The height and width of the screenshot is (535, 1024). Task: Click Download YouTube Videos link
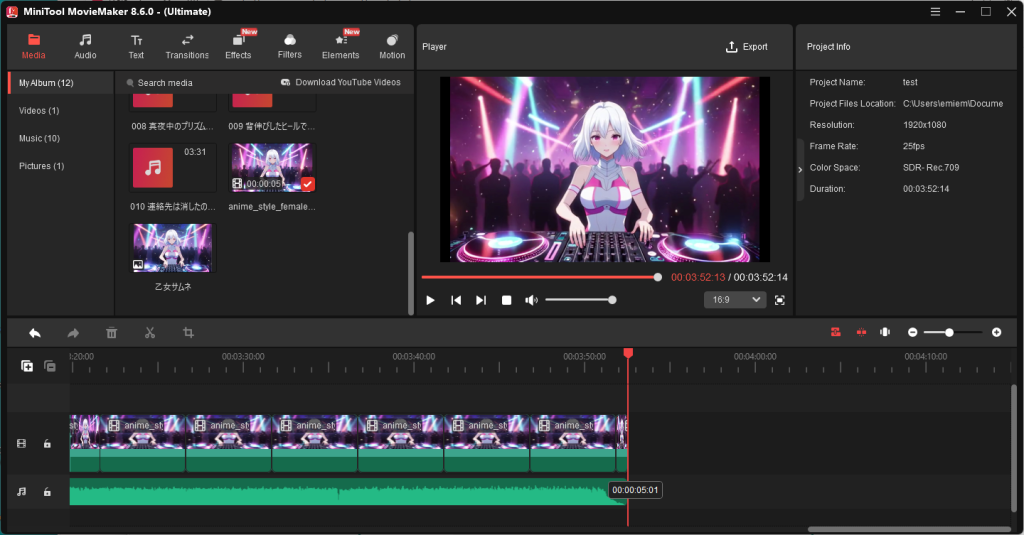[x=341, y=82]
